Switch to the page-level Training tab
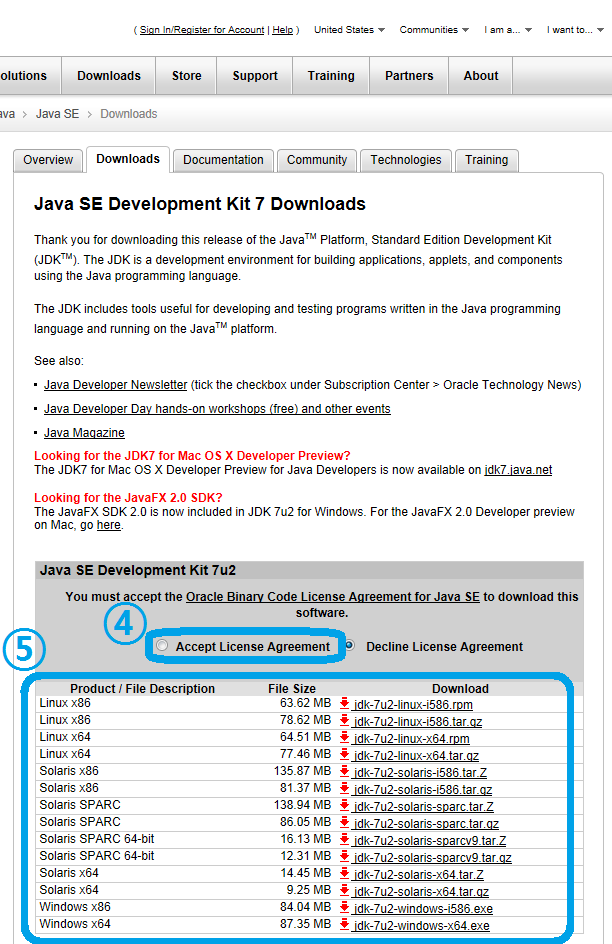Screen dimensions: 612x944 pyautogui.click(x=486, y=160)
